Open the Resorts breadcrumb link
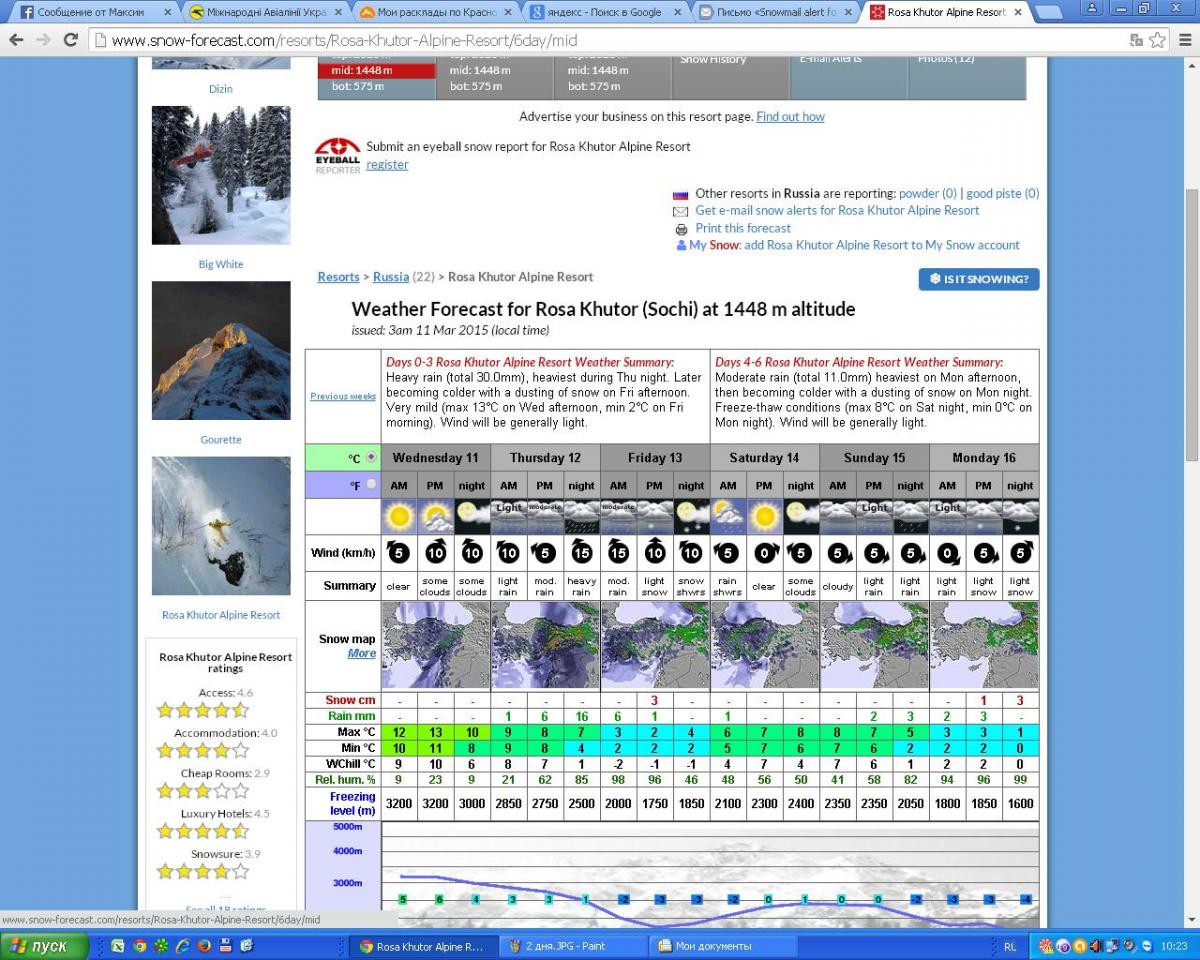The height and width of the screenshot is (960, 1200). [338, 277]
